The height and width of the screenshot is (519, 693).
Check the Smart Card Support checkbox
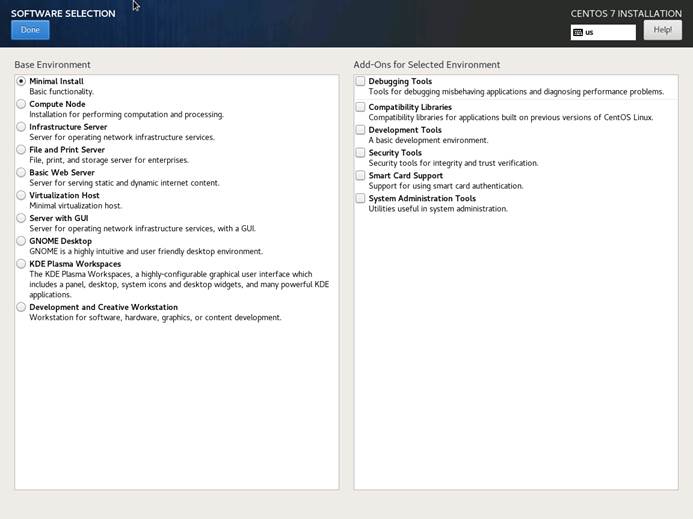(361, 176)
